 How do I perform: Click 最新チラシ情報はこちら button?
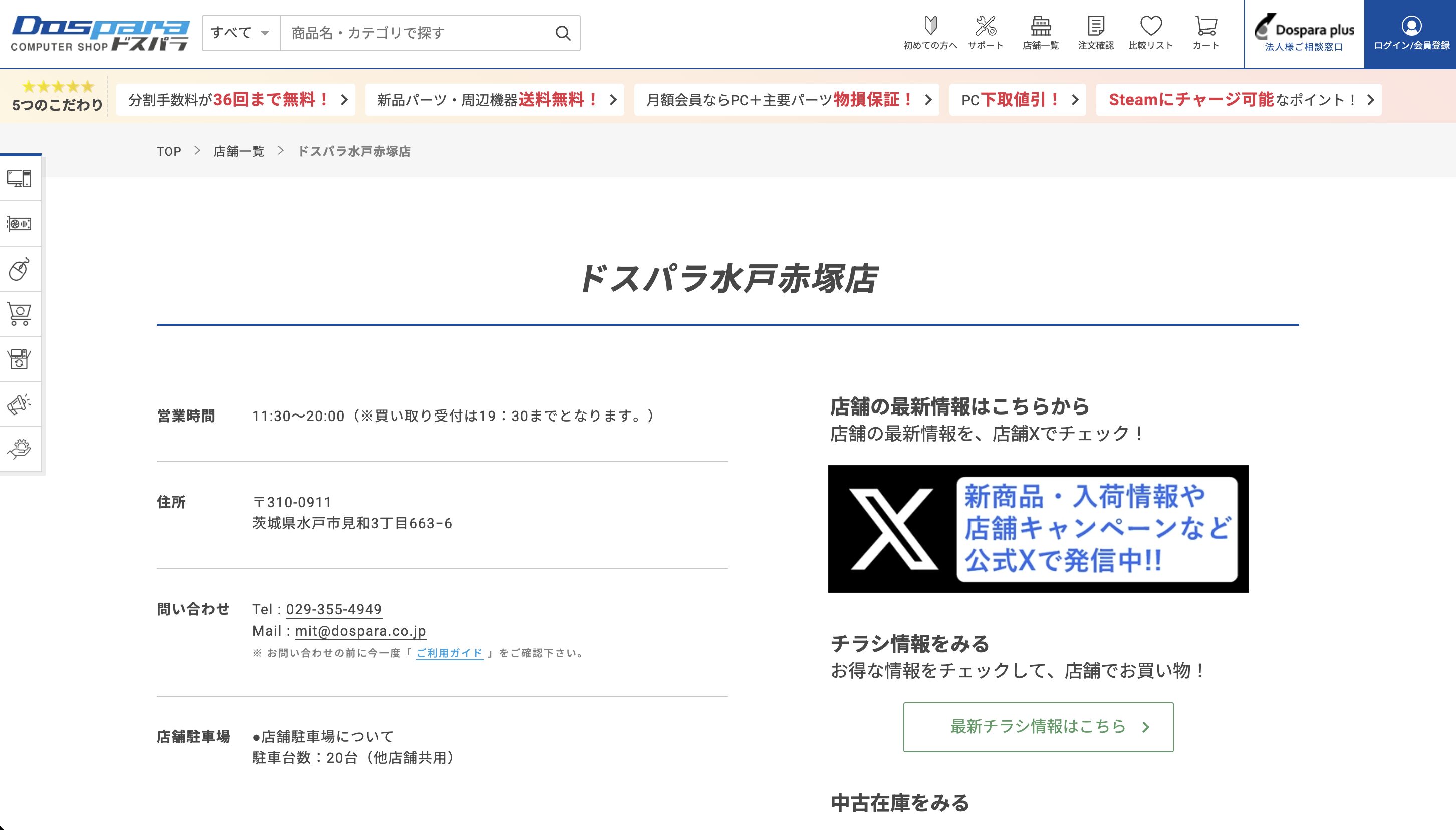point(1038,727)
